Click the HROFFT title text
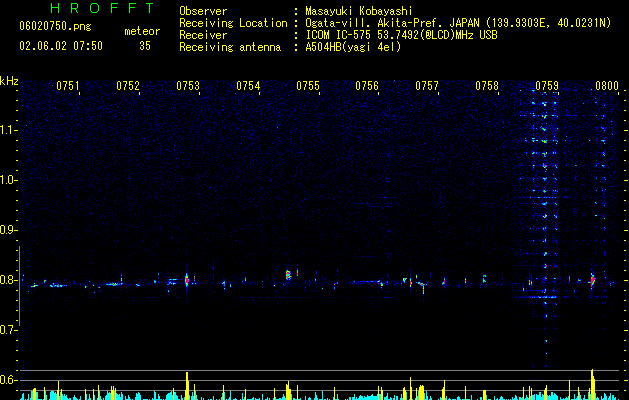629x400 pixels. [103, 8]
